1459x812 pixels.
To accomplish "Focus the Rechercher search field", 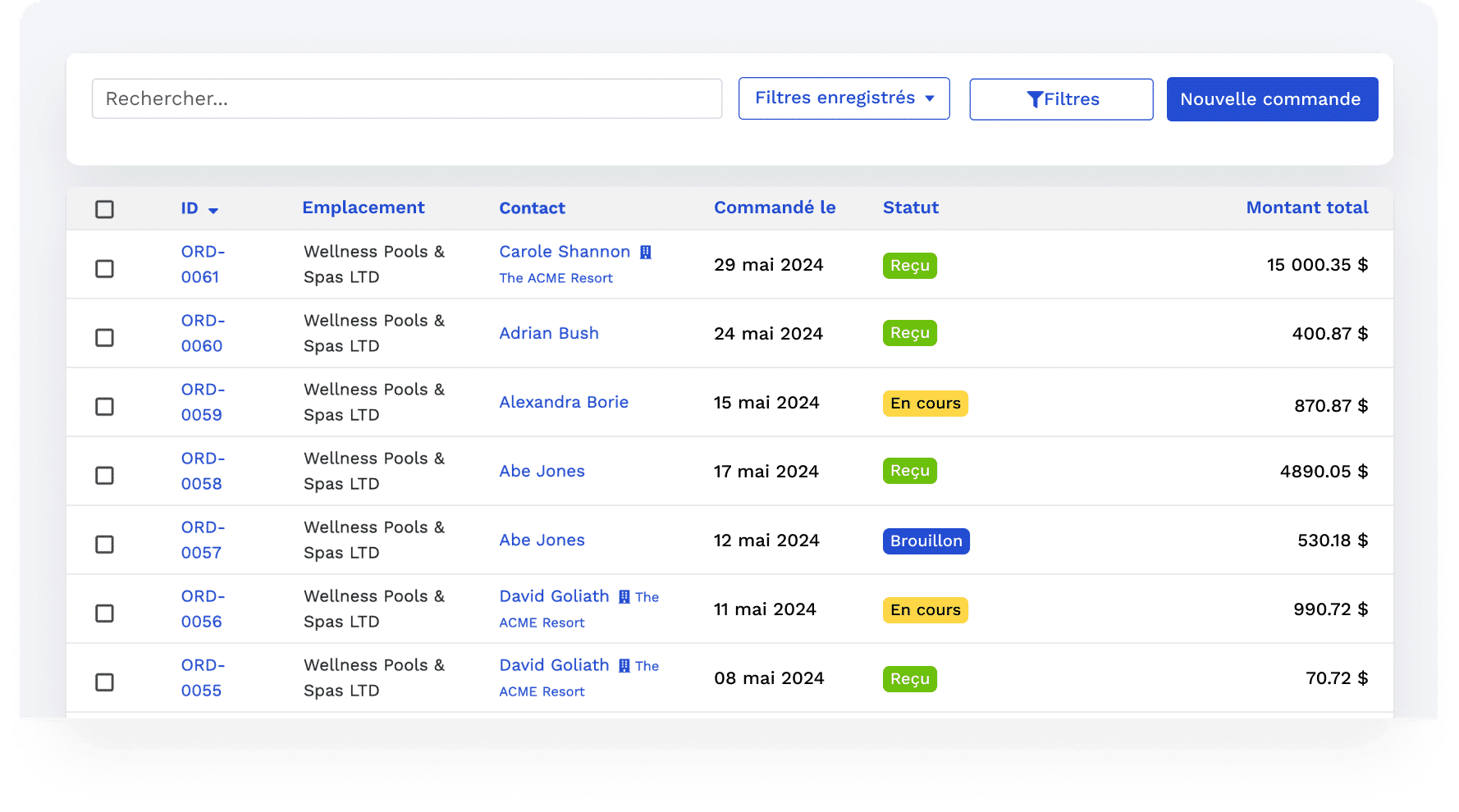I will pos(407,98).
